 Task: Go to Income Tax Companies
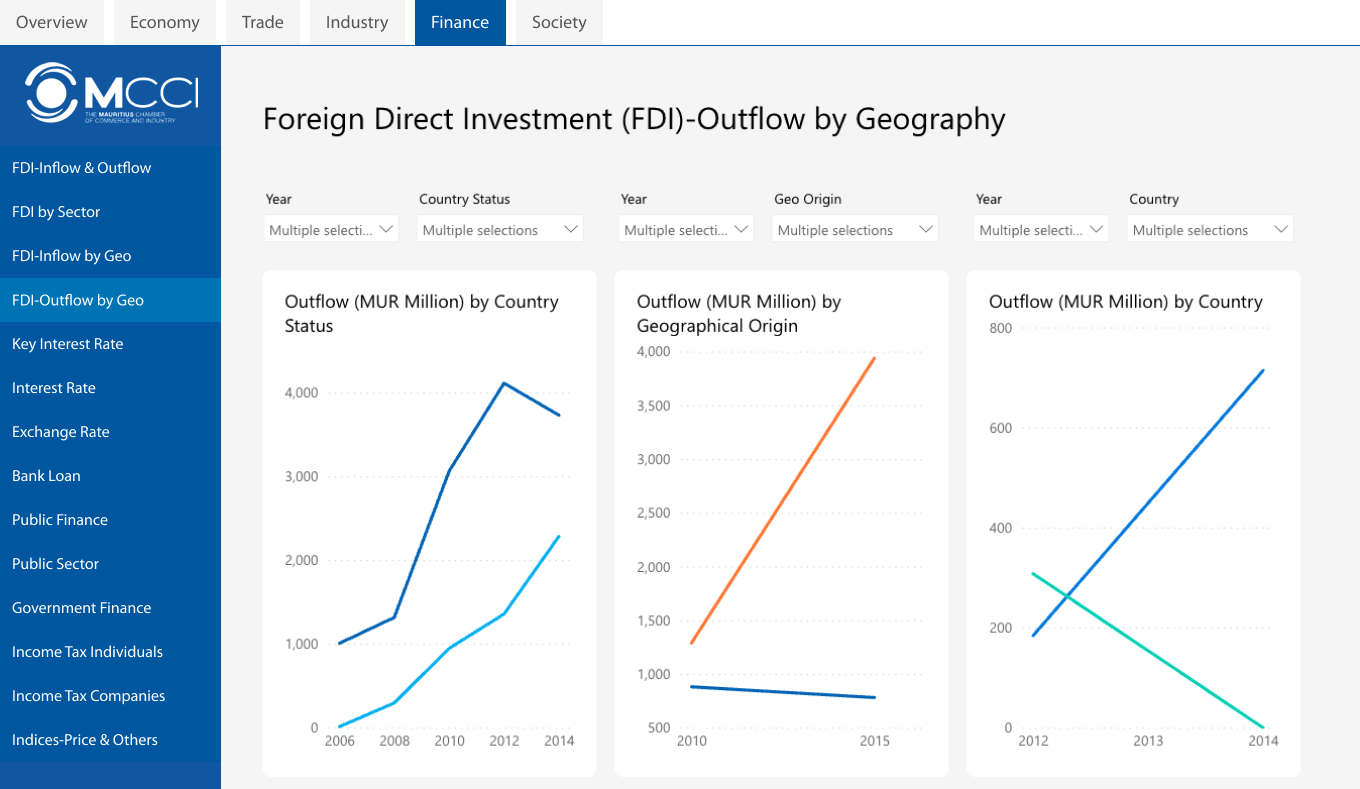click(x=89, y=696)
